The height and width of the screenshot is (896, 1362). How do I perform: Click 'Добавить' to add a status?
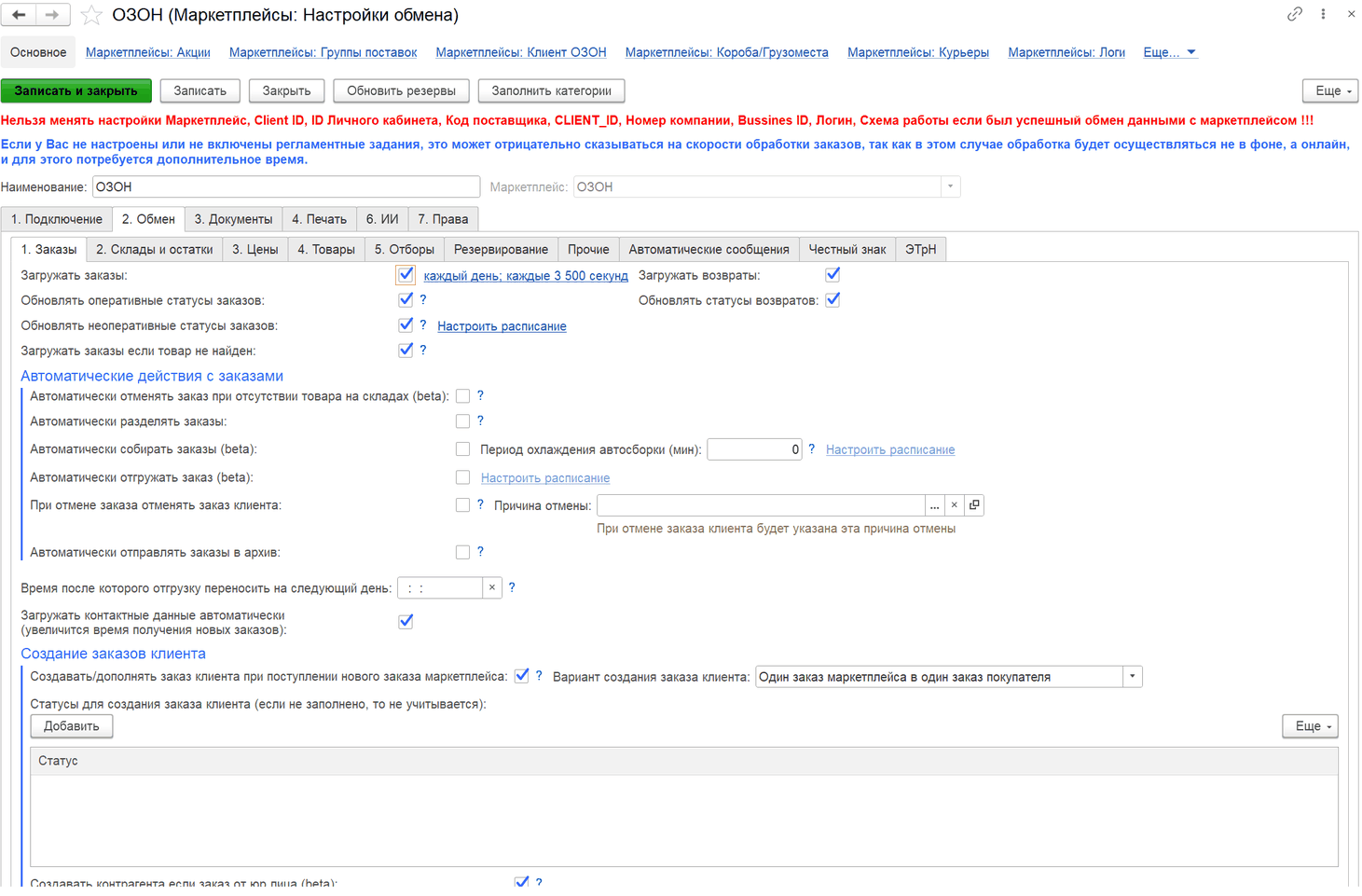tap(72, 726)
